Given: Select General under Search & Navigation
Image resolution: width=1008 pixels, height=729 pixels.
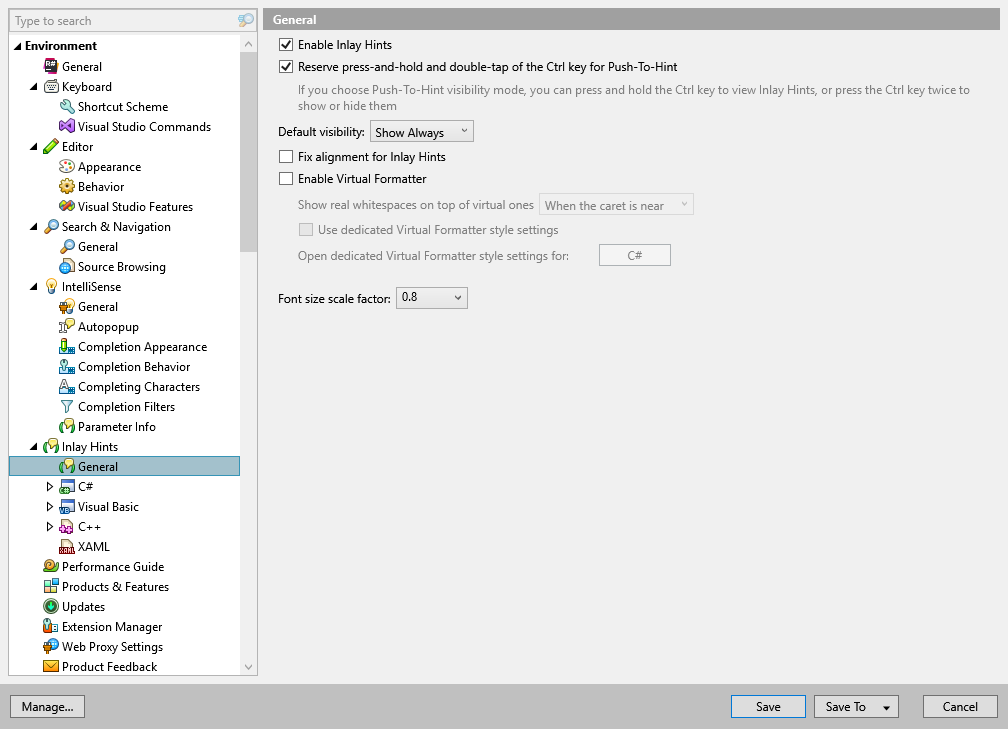Looking at the screenshot, I should click(x=98, y=247).
